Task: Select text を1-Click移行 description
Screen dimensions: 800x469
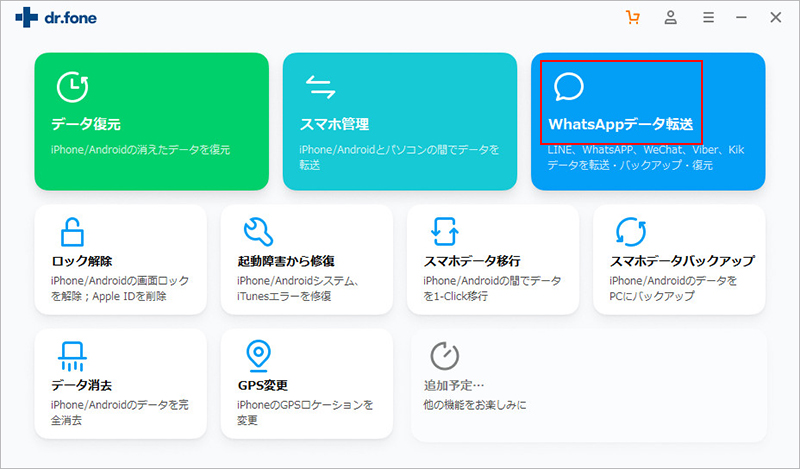Action: pyautogui.click(x=456, y=296)
